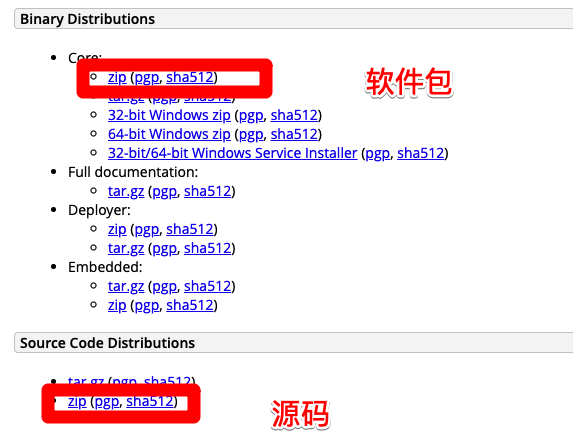573x443 pixels.
Task: Open Source Code zip sha512 checksum
Action: pyautogui.click(x=150, y=402)
